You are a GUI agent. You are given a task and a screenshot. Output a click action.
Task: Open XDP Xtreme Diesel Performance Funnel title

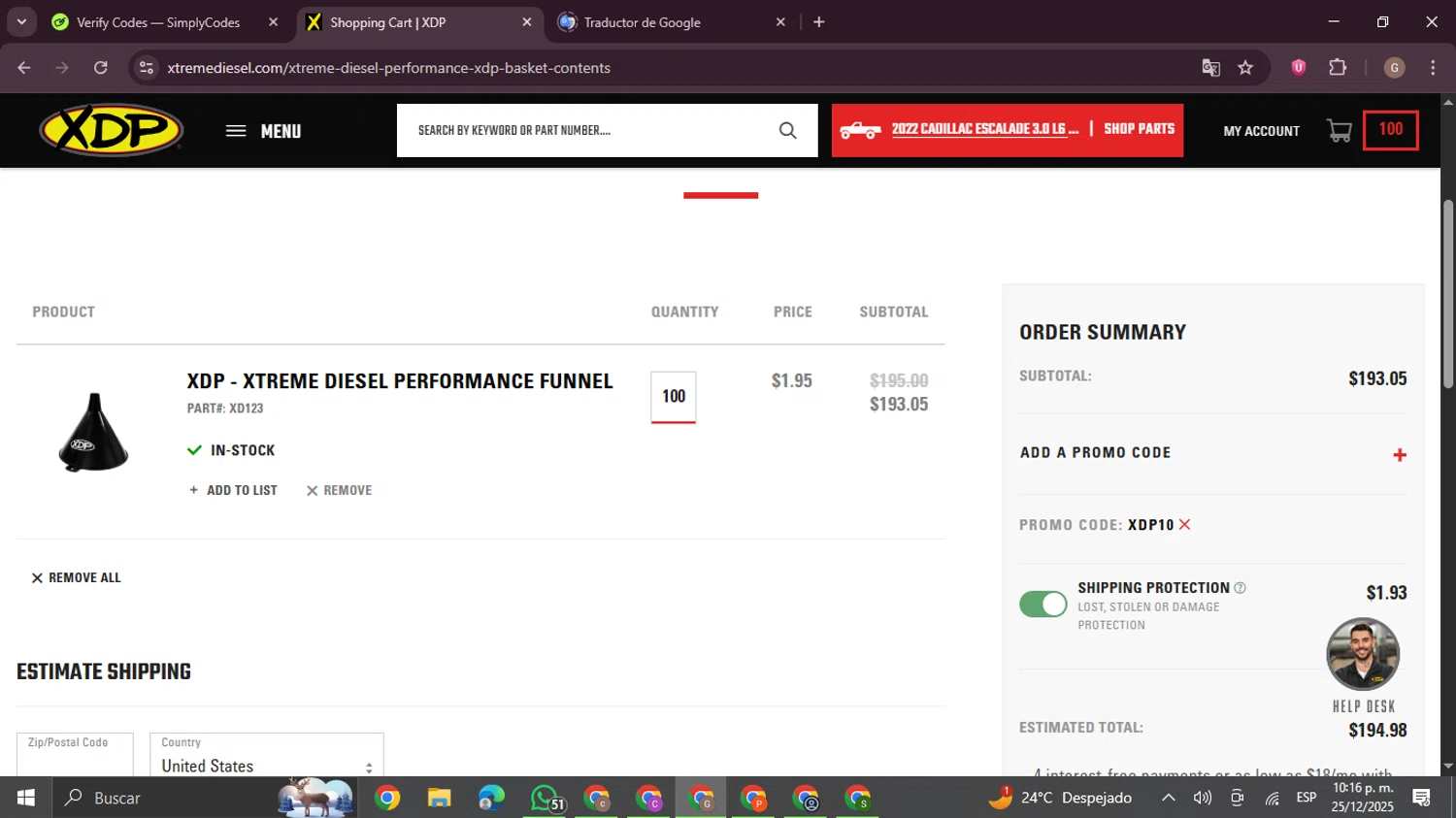(400, 381)
